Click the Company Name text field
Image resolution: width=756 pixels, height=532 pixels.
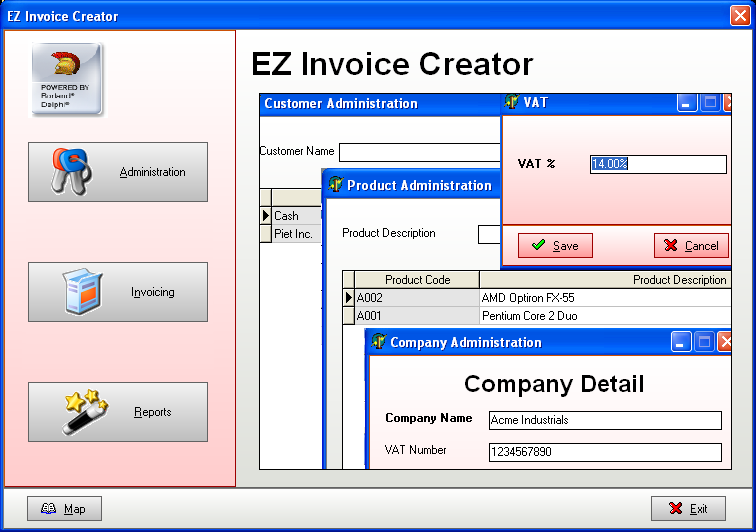tap(604, 420)
